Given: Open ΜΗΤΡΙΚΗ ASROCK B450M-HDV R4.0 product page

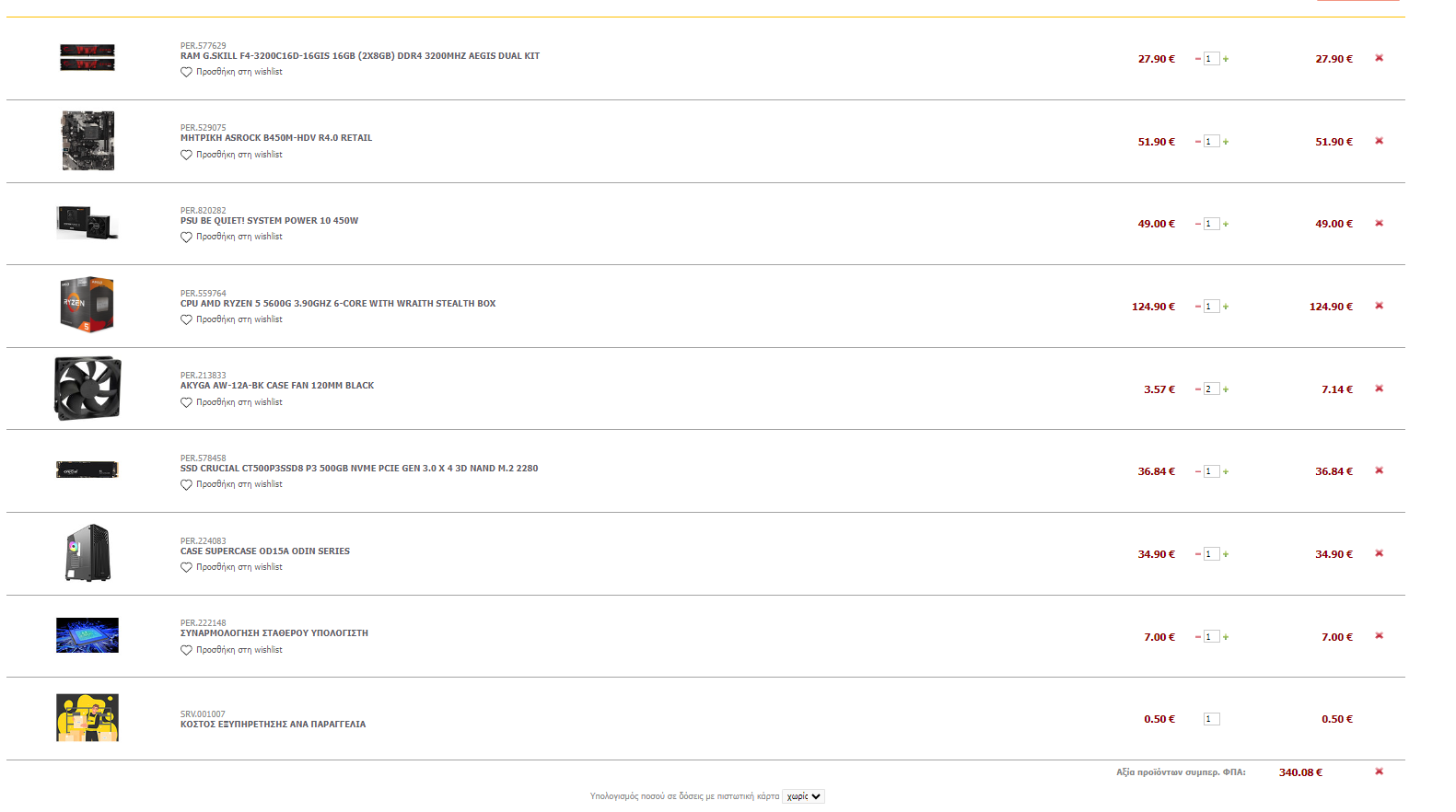Looking at the screenshot, I should 276,138.
